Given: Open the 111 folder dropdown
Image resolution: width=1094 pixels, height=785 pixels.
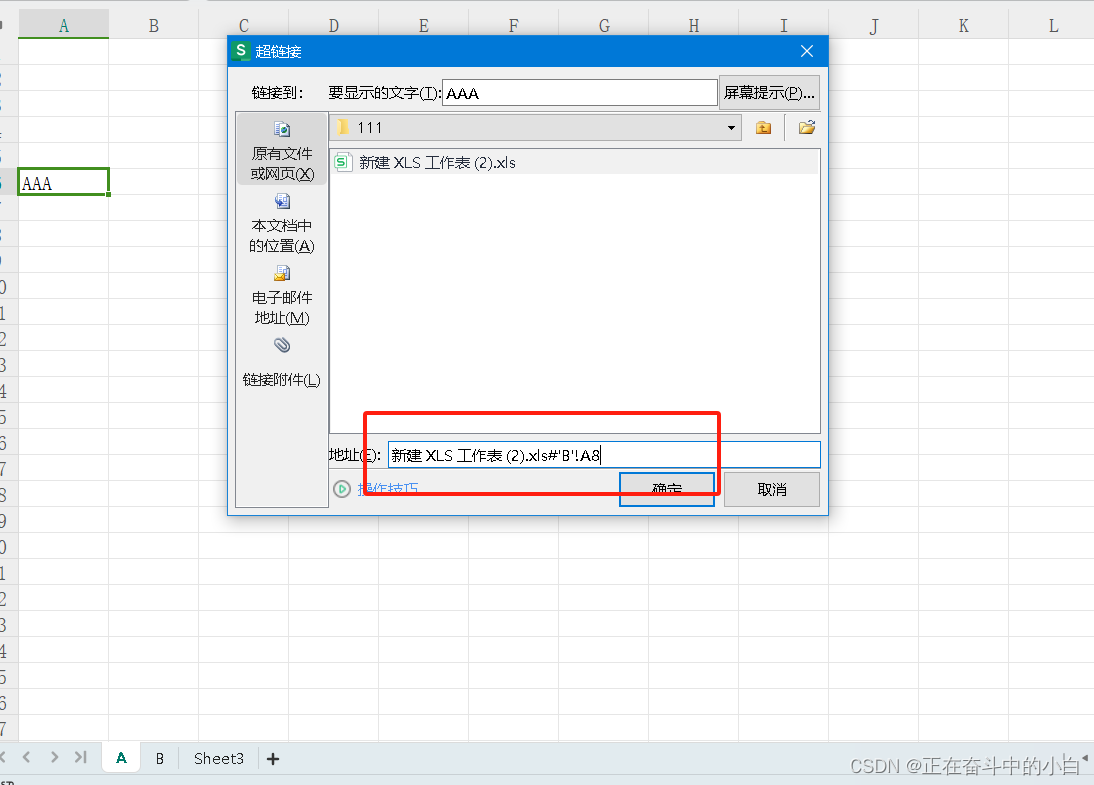Looking at the screenshot, I should 730,127.
